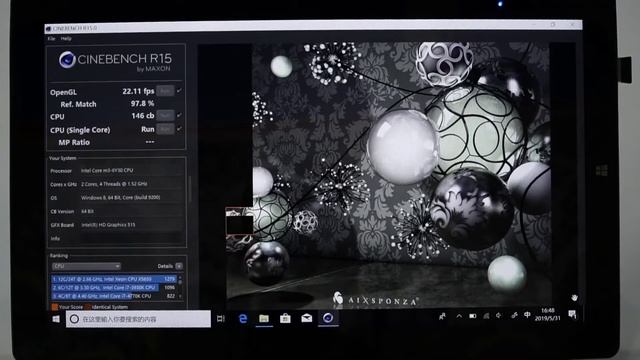Click the Cinebench taskbar icon
The image size is (640, 360).
coord(328,318)
